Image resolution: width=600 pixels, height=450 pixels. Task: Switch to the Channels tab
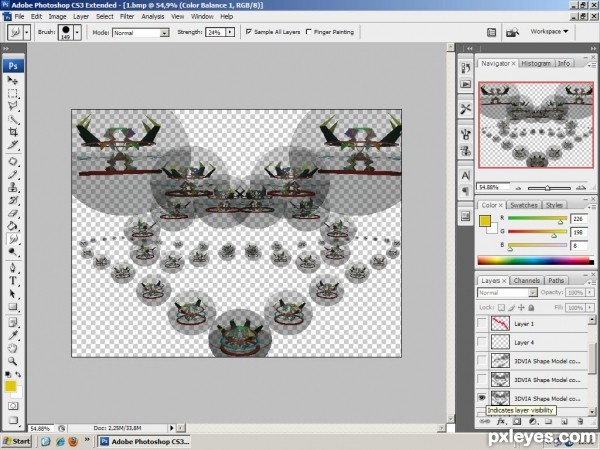tap(527, 280)
